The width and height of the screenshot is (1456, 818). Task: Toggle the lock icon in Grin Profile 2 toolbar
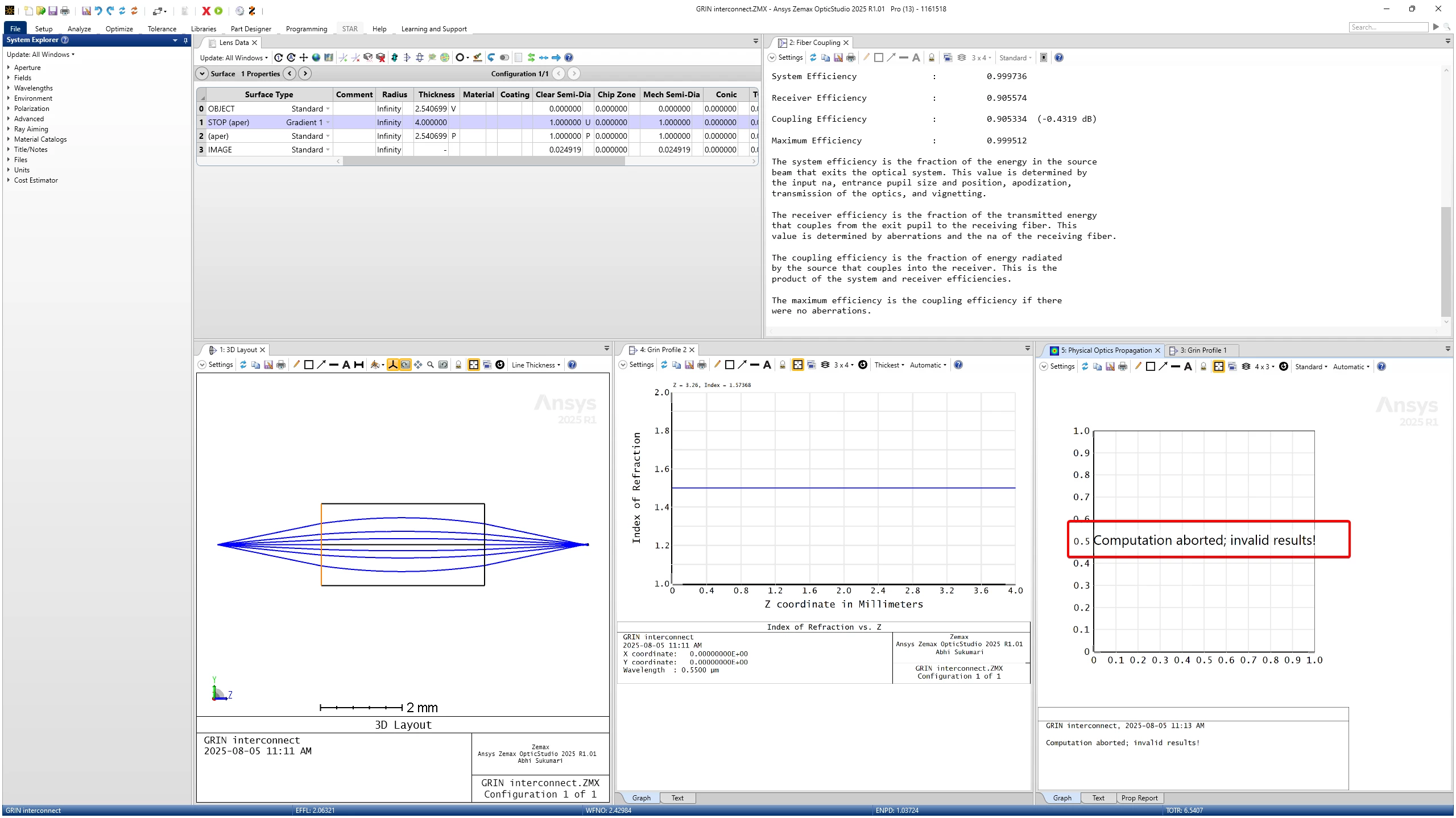(783, 365)
